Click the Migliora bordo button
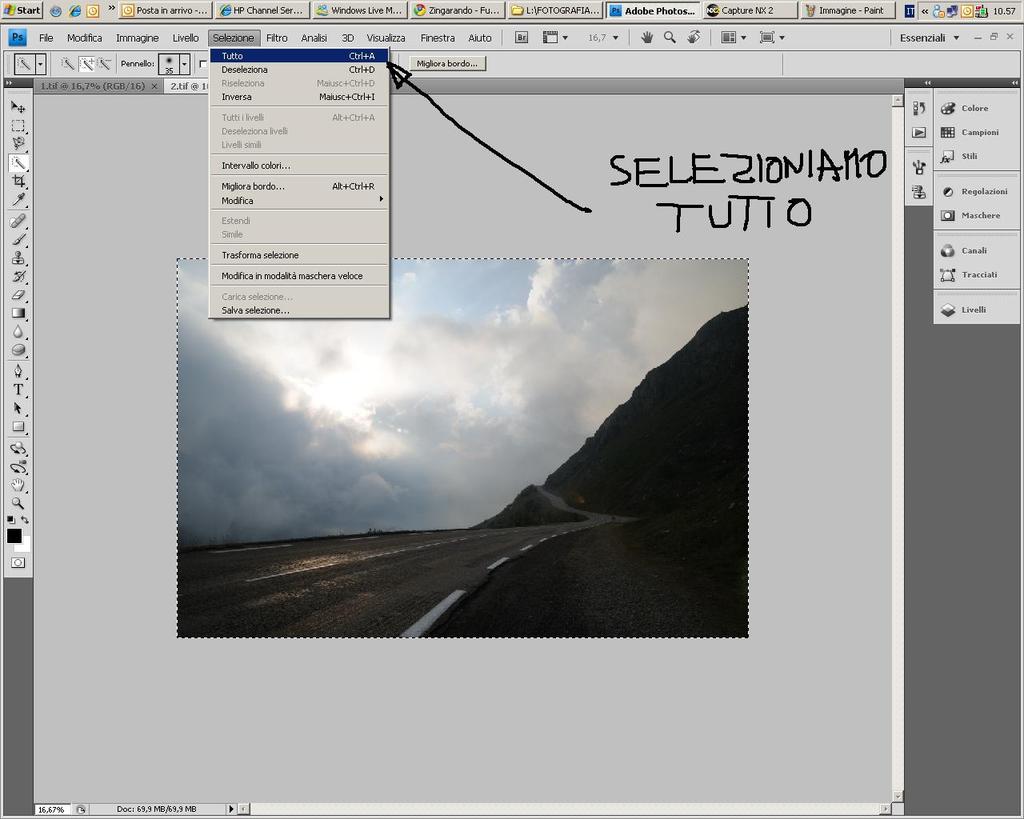Image resolution: width=1024 pixels, height=819 pixels. pyautogui.click(x=447, y=63)
